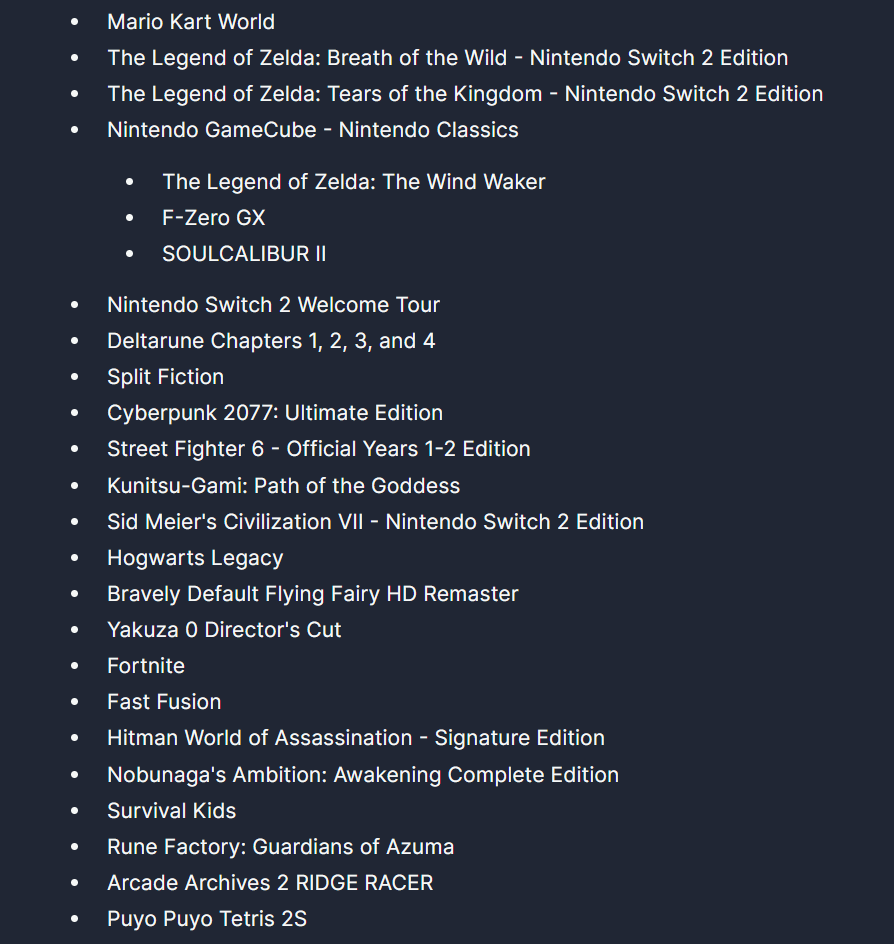This screenshot has width=894, height=944.
Task: Click the Split Fiction entry
Action: (166, 377)
